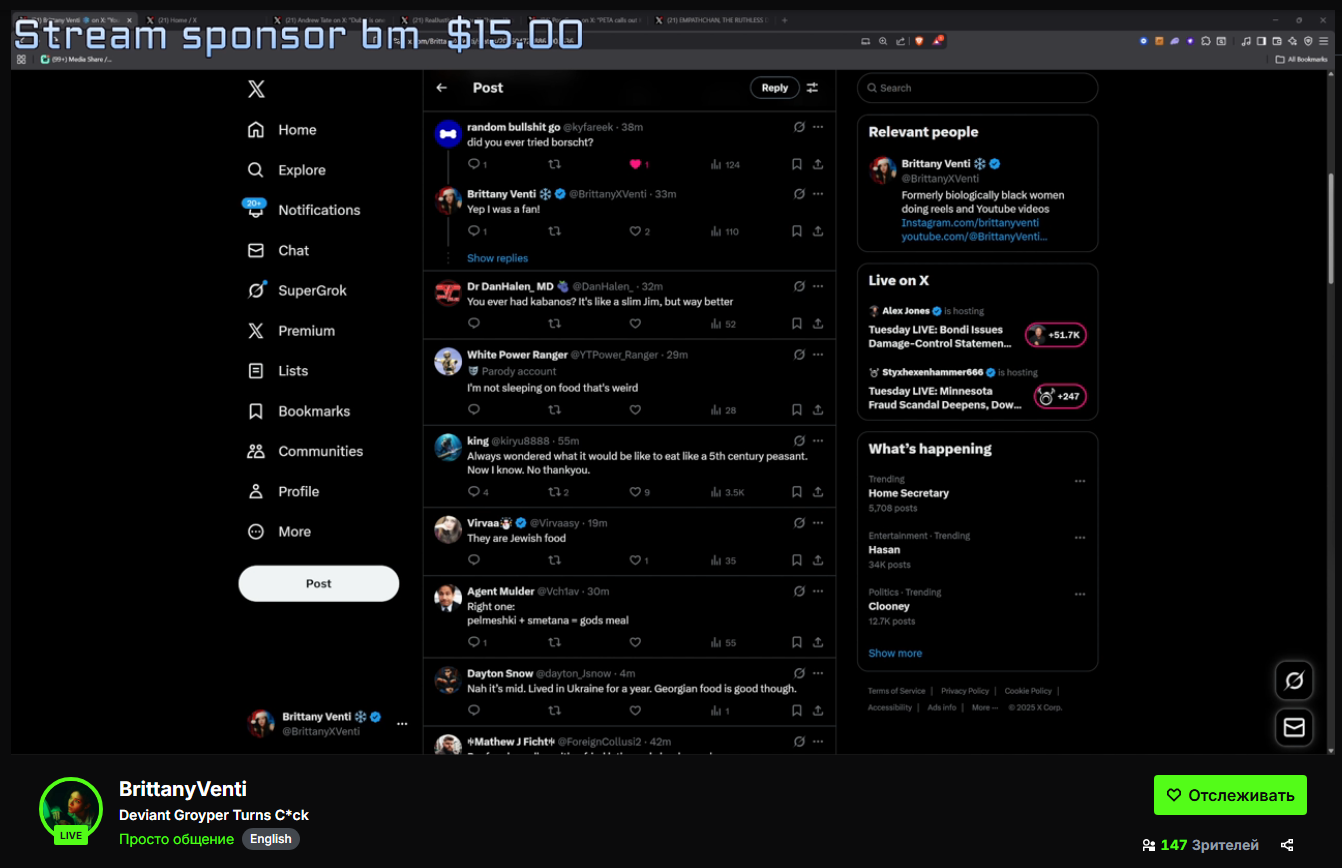Open Explore in the sidebar
The image size is (1342, 868).
coord(287,170)
